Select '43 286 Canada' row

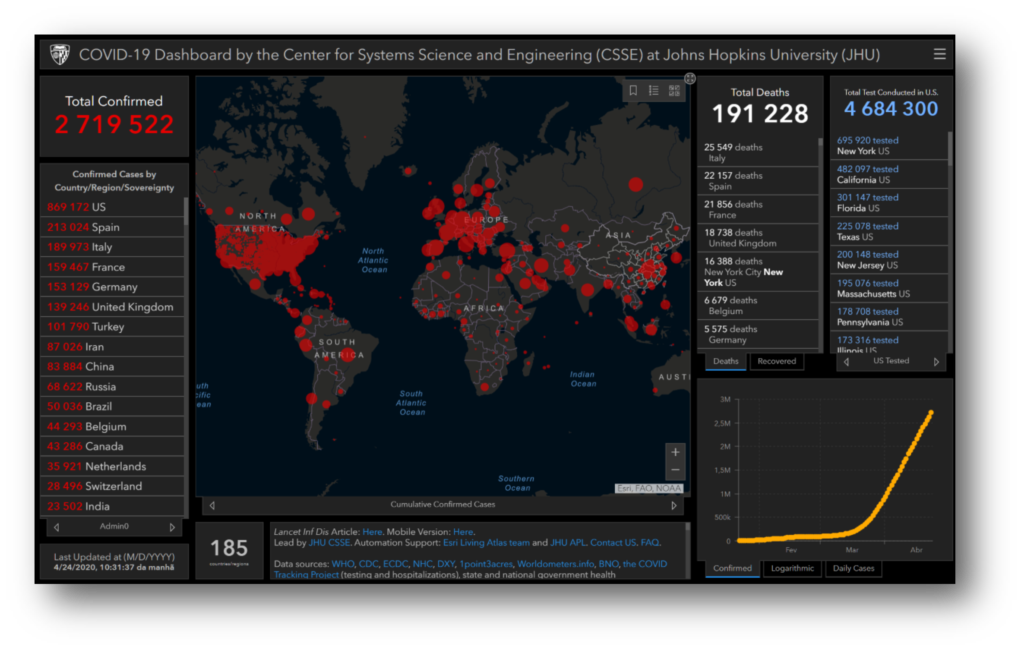tap(112, 447)
